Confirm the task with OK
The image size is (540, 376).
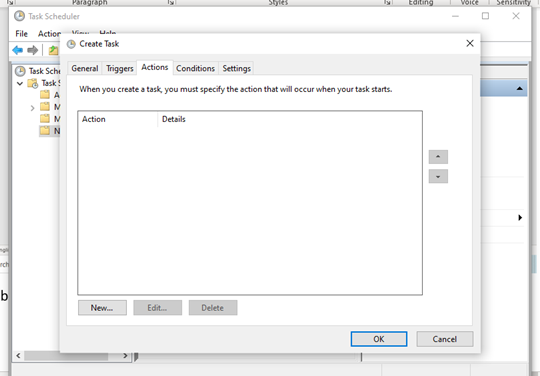[x=379, y=339]
